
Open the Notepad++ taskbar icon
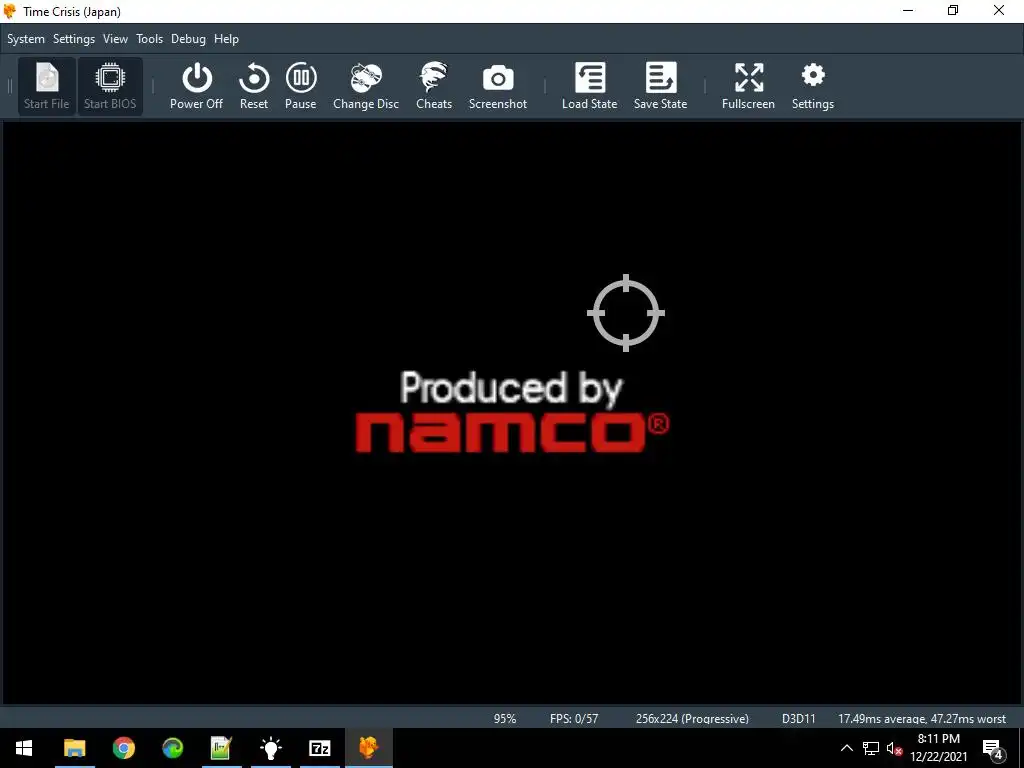(221, 748)
